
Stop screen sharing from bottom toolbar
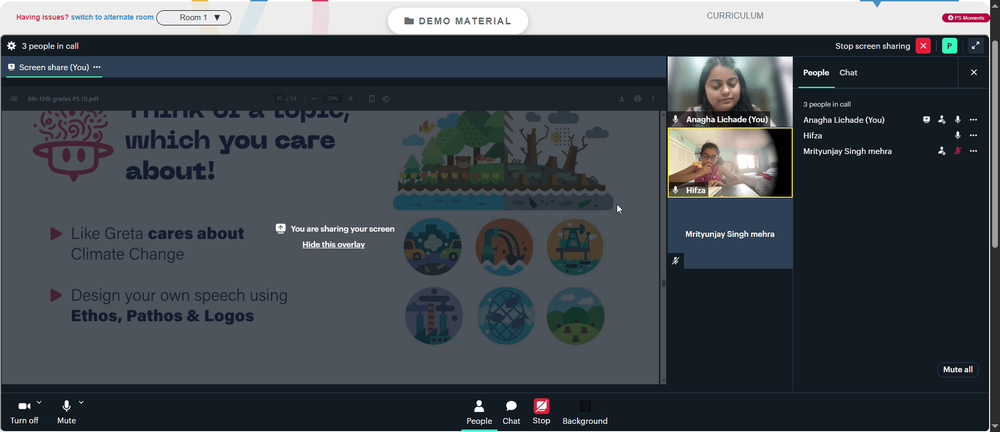(x=541, y=412)
